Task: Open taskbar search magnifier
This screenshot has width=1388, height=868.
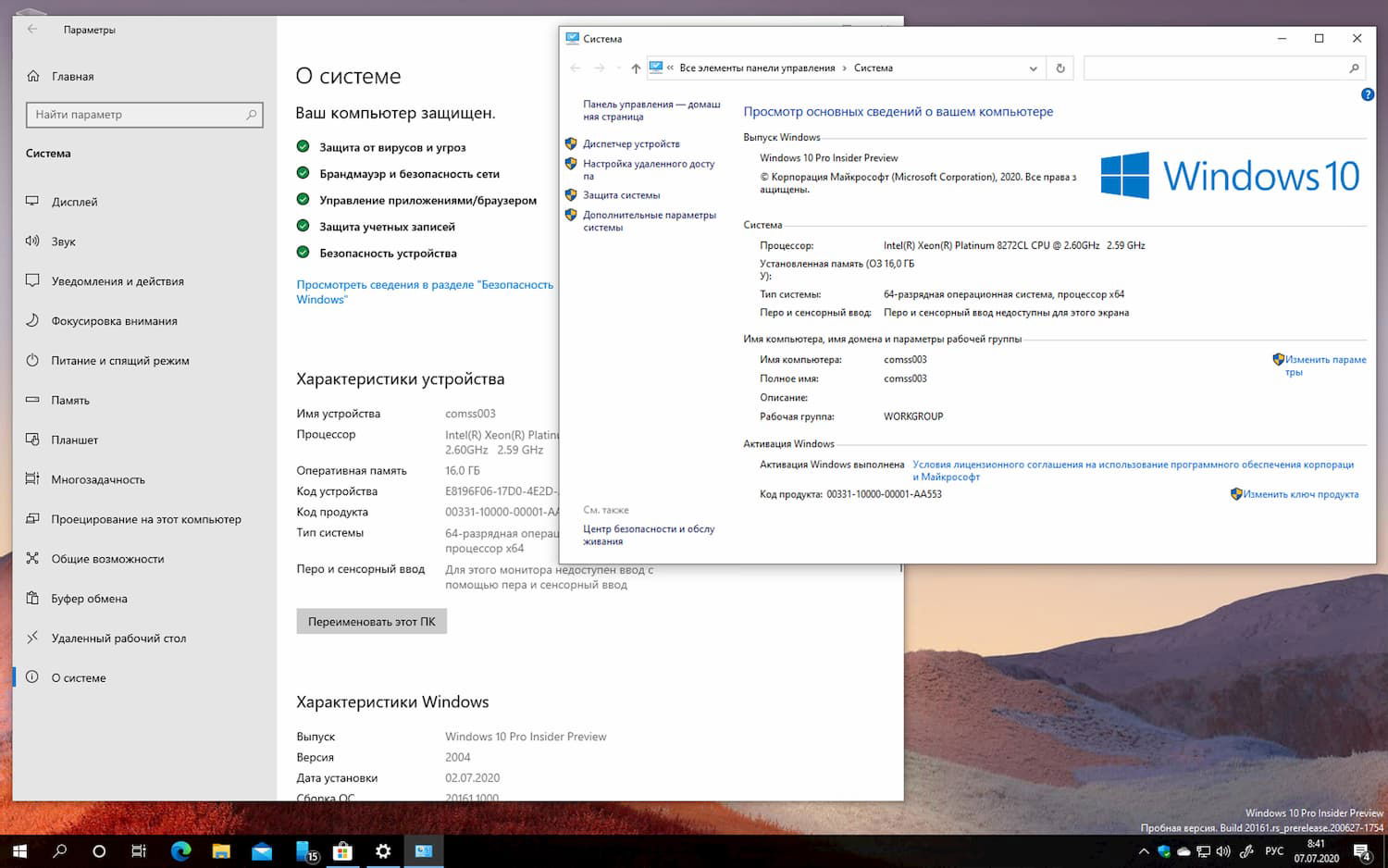Action: 60,851
